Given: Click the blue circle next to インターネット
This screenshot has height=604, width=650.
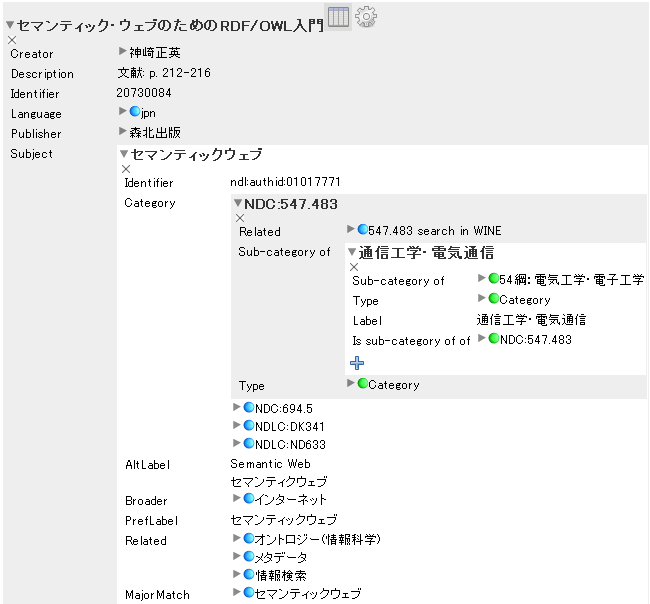Looking at the screenshot, I should (249, 498).
